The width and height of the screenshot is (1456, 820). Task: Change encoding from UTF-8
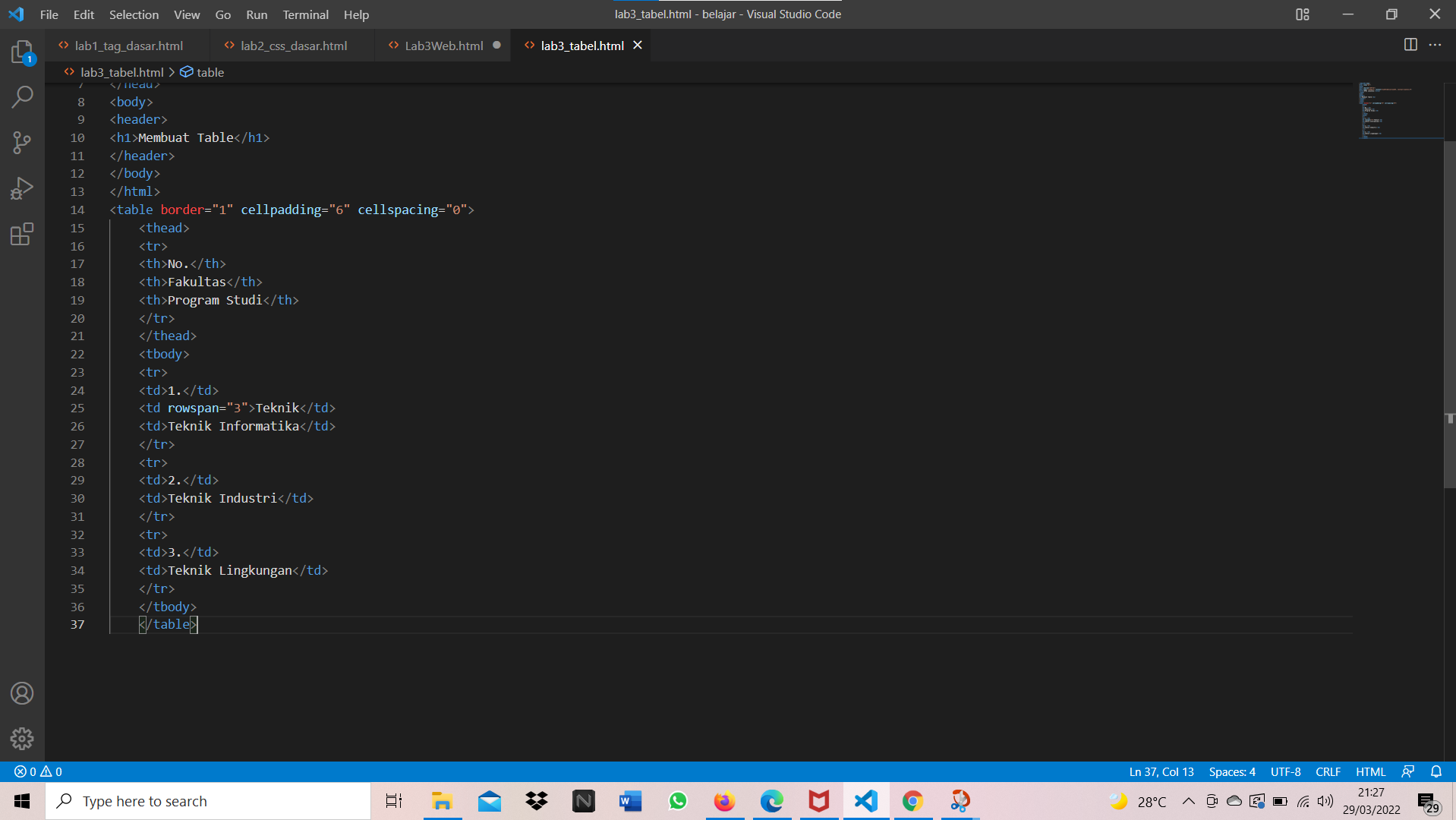tap(1285, 771)
